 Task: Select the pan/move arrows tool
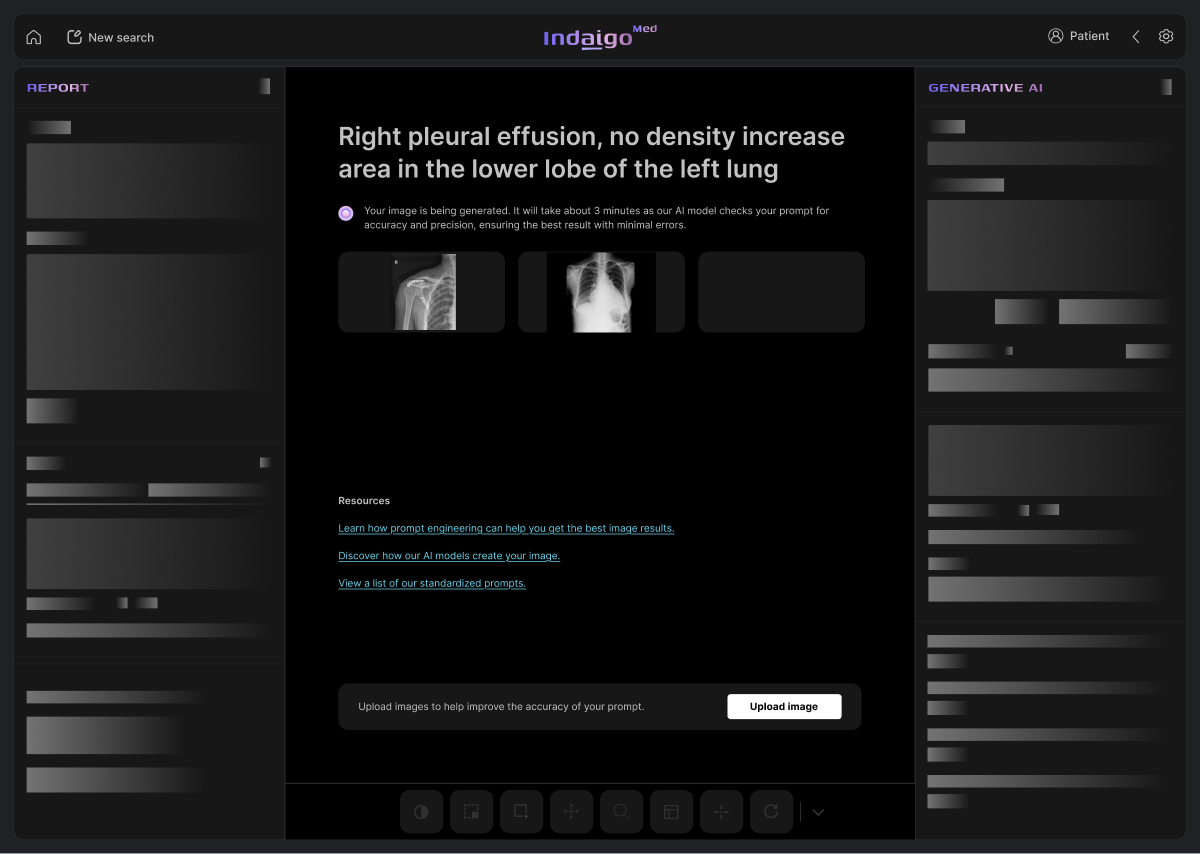coord(571,812)
